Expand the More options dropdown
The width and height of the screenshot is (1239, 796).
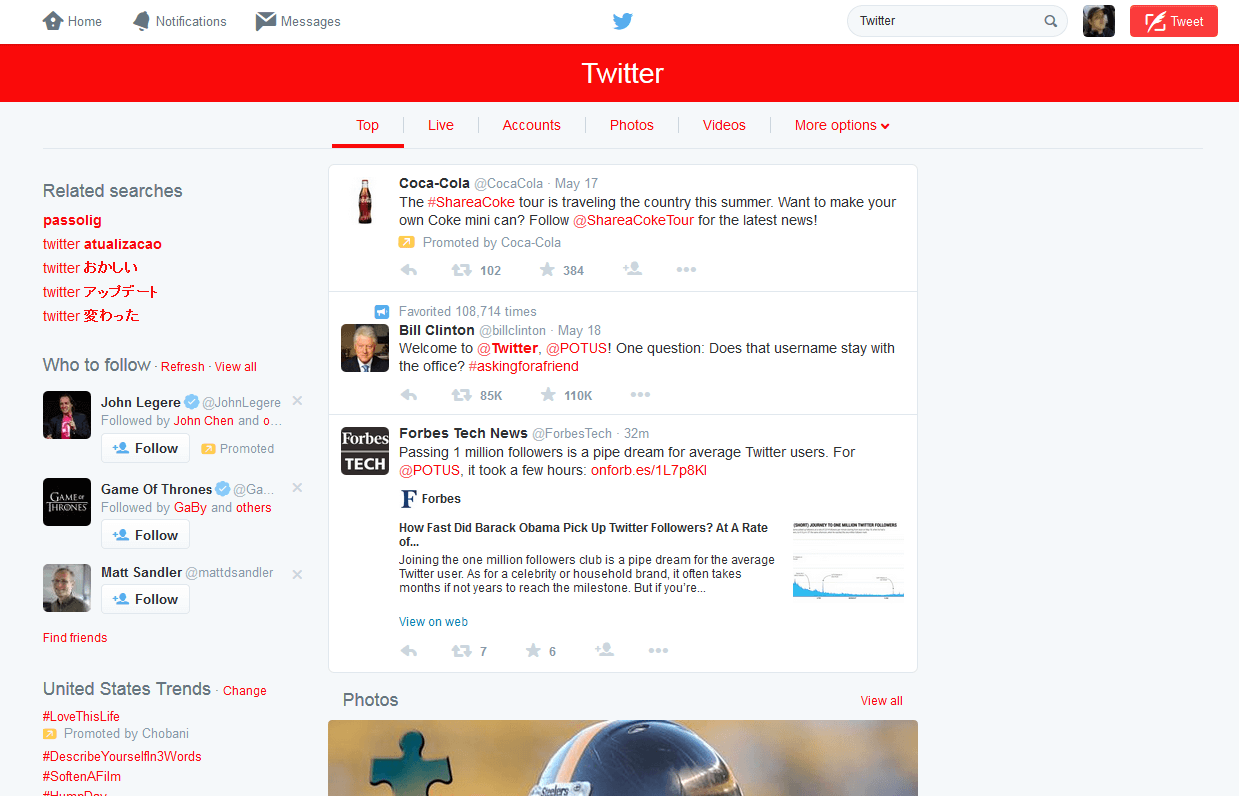click(x=842, y=125)
